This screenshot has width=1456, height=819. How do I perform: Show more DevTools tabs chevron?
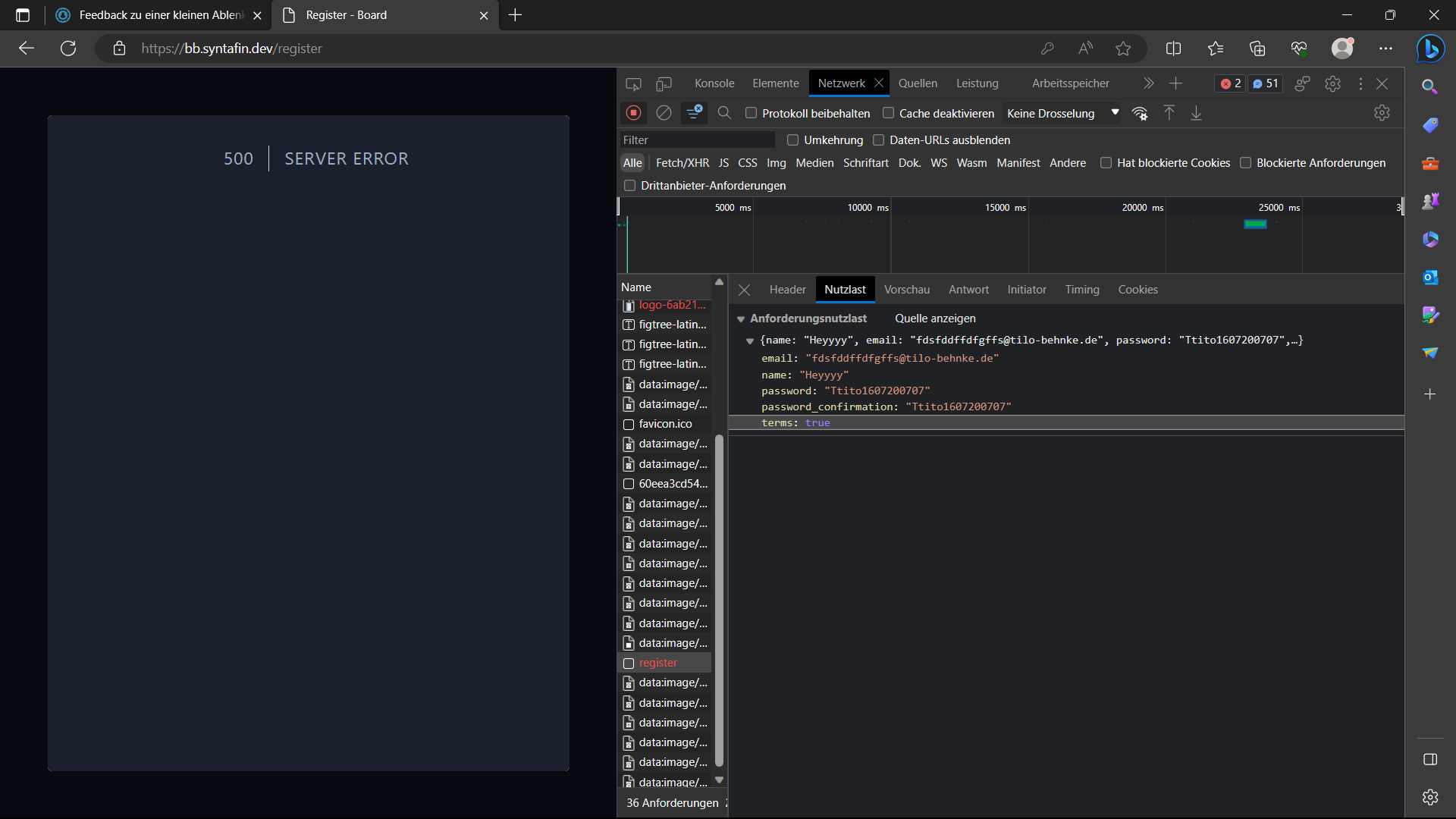(x=1148, y=83)
